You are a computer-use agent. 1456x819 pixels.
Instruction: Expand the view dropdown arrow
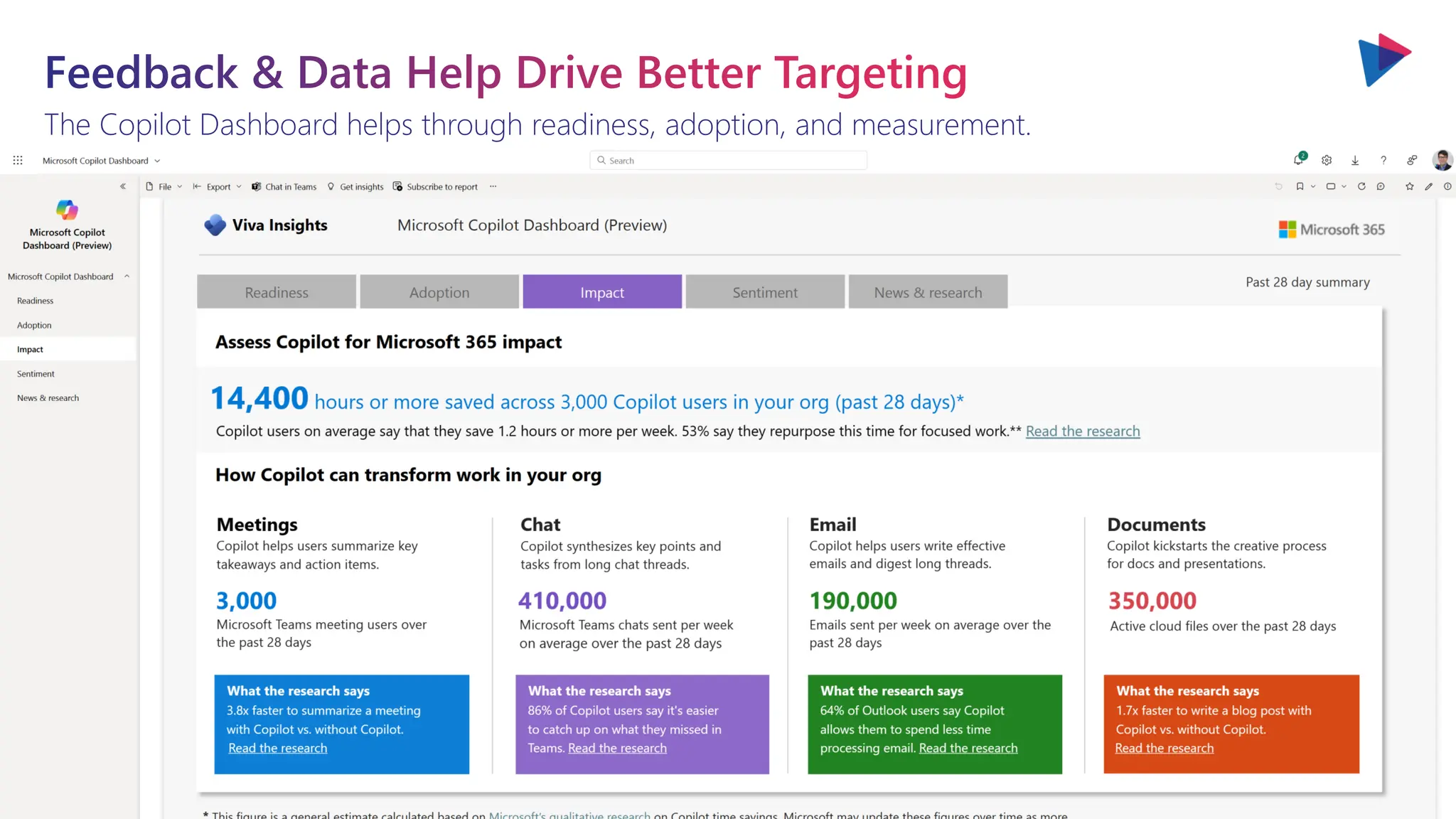pos(1344,186)
